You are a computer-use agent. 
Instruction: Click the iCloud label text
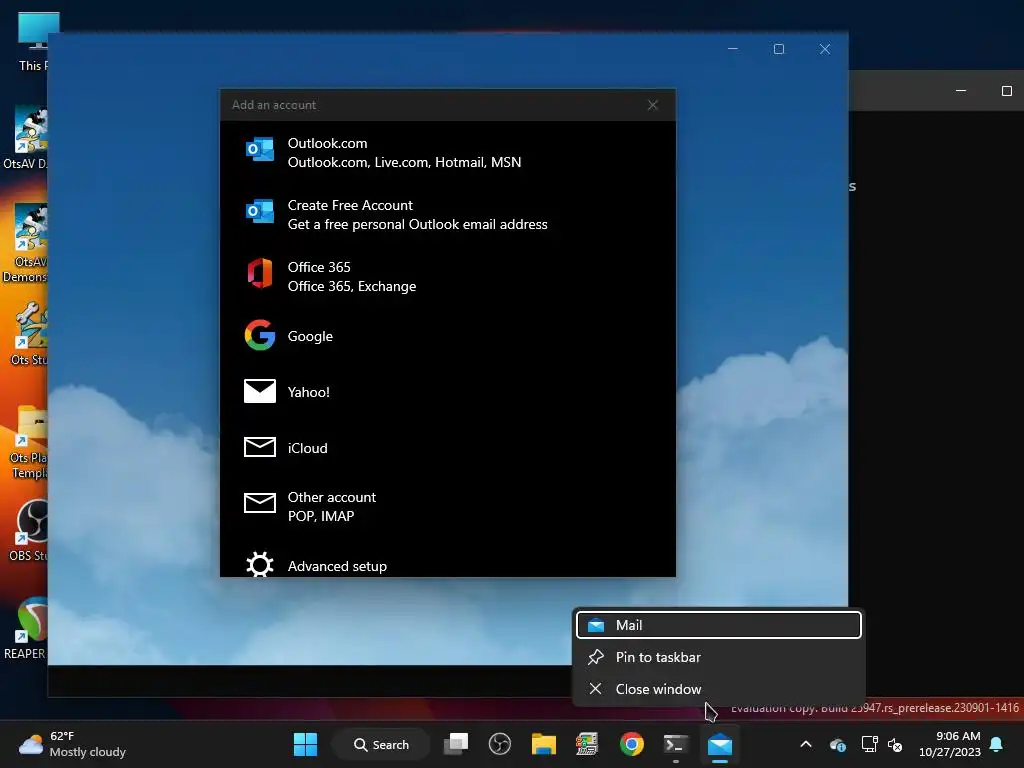[307, 448]
